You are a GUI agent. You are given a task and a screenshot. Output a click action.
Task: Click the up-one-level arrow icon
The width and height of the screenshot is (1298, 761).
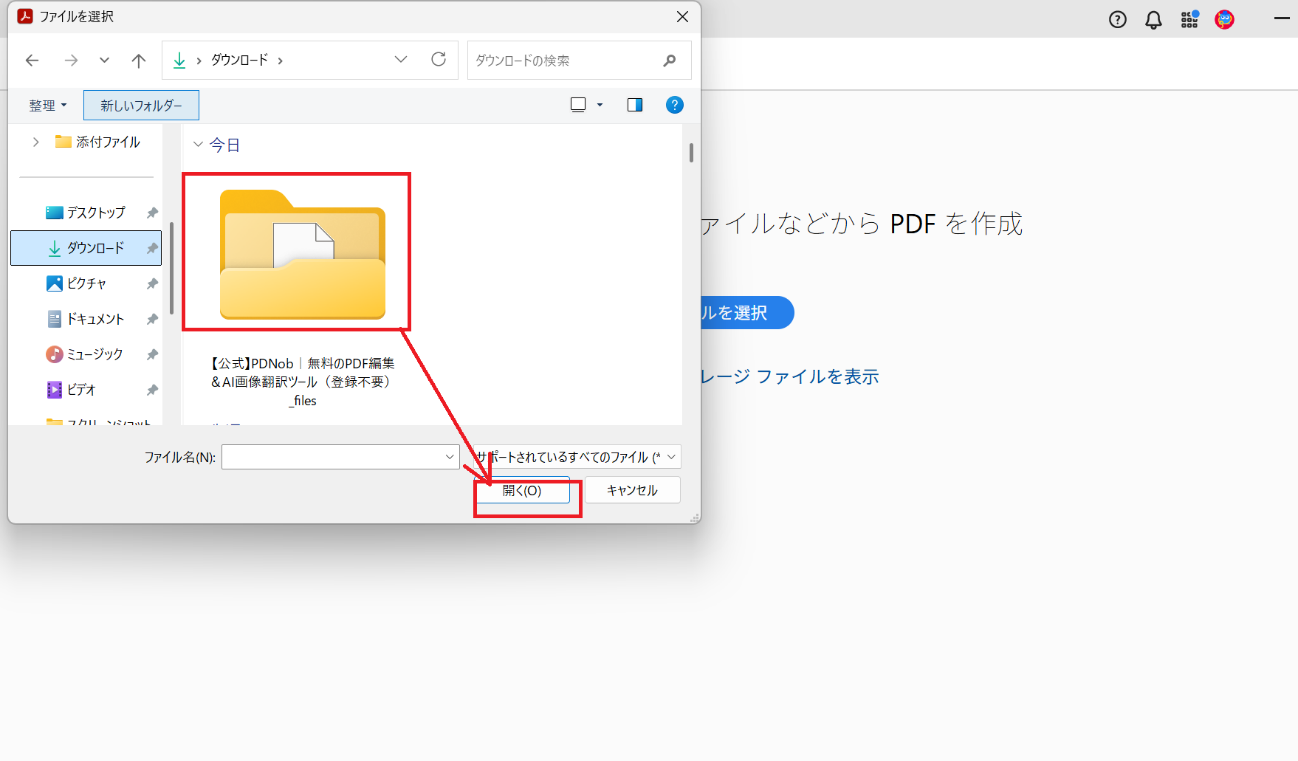139,60
